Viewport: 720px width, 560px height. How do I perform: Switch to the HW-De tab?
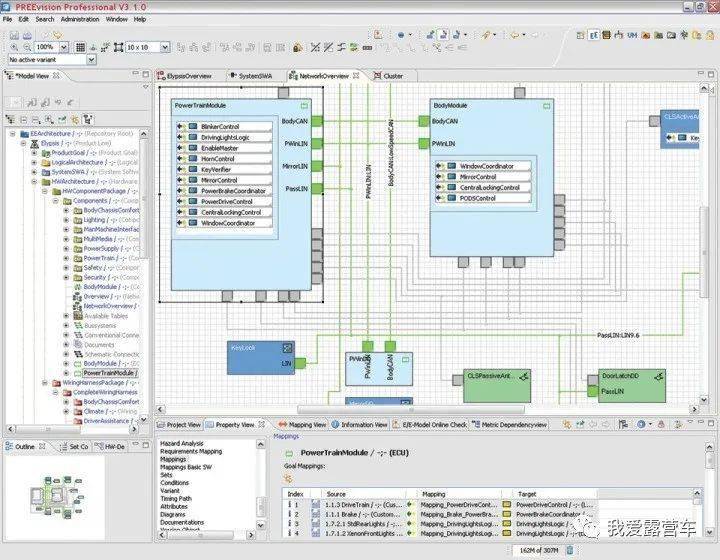[x=110, y=446]
